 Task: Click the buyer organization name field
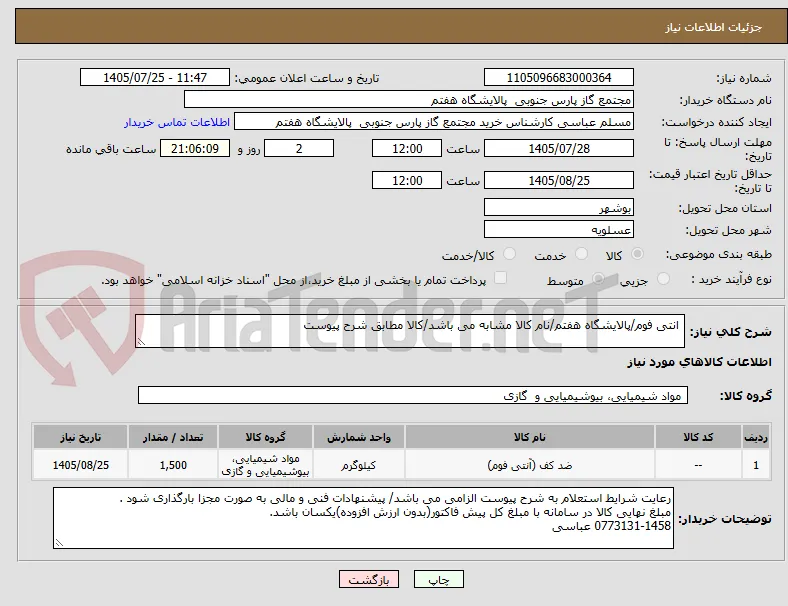pyautogui.click(x=409, y=99)
